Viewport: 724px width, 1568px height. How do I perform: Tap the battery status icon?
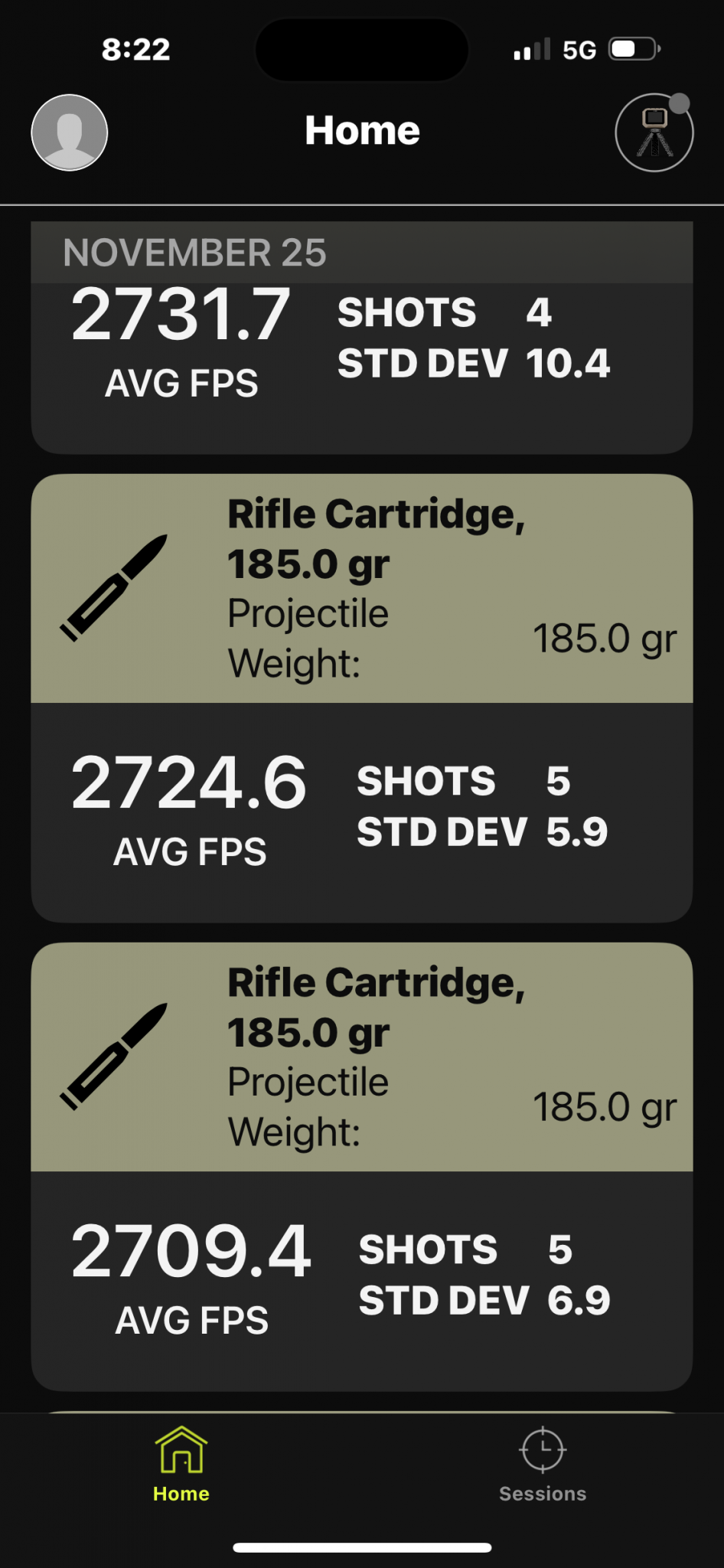point(634,50)
